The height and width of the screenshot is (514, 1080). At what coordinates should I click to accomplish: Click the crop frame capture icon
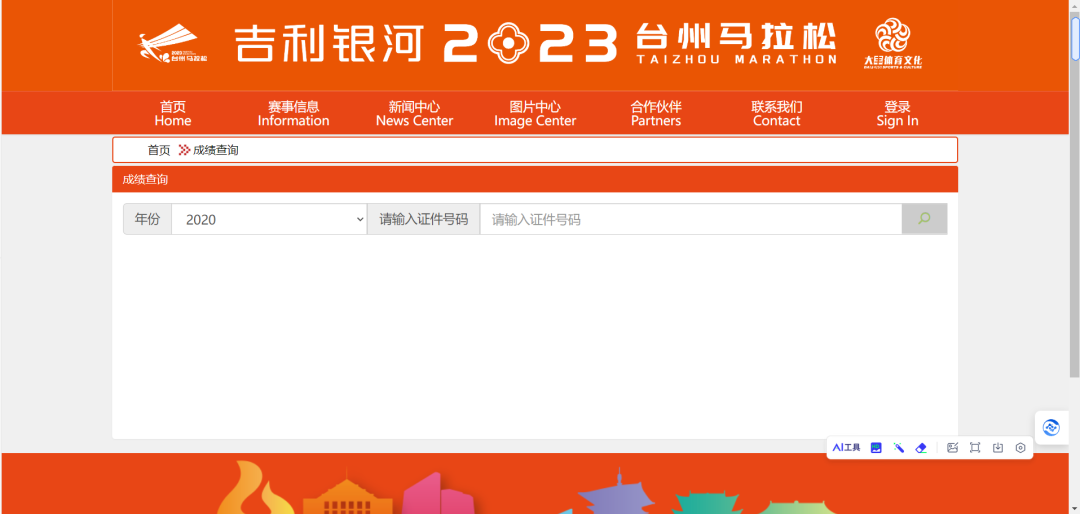tap(975, 448)
